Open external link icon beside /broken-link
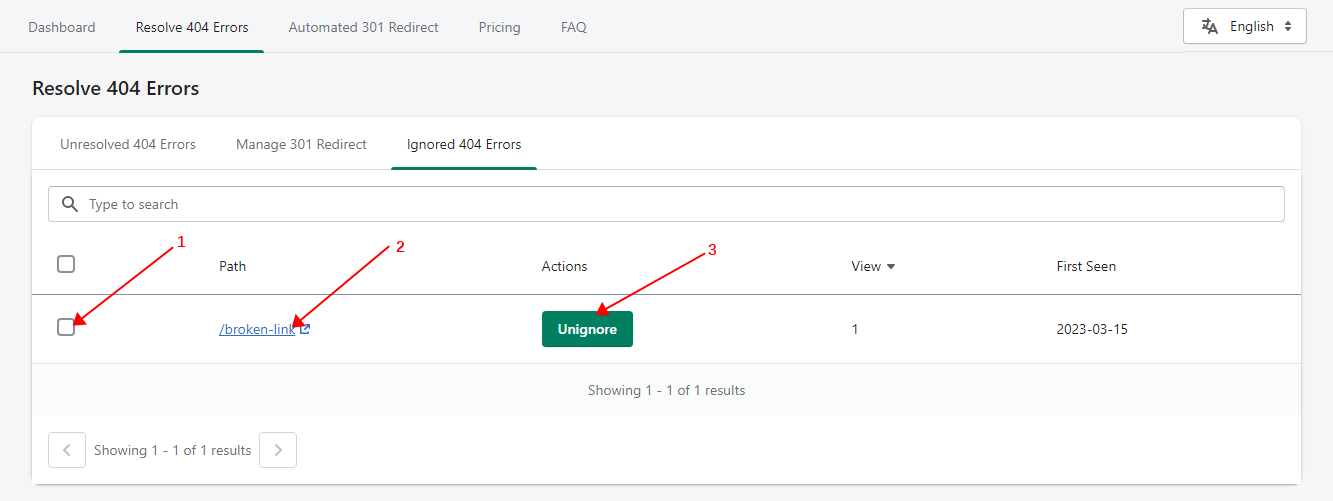This screenshot has width=1333, height=501. click(x=305, y=329)
